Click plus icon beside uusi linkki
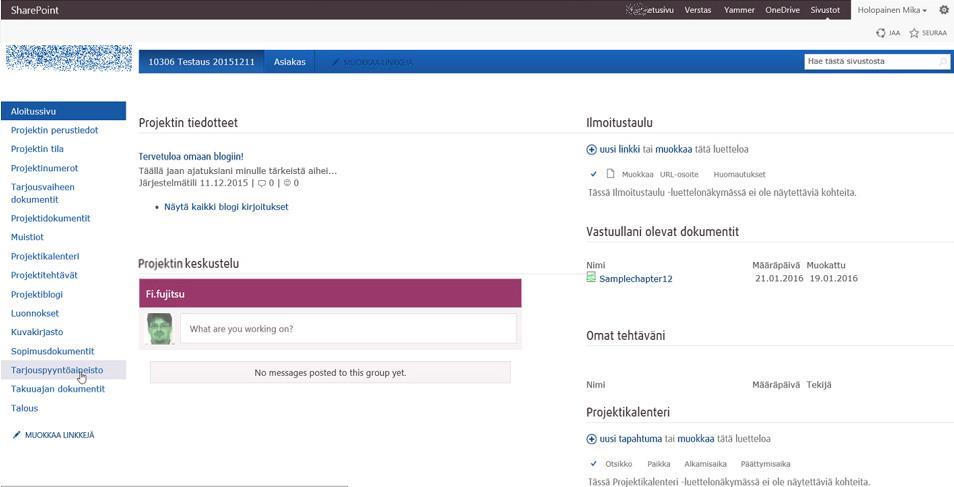Screen dimensions: 954x487 [x=591, y=149]
